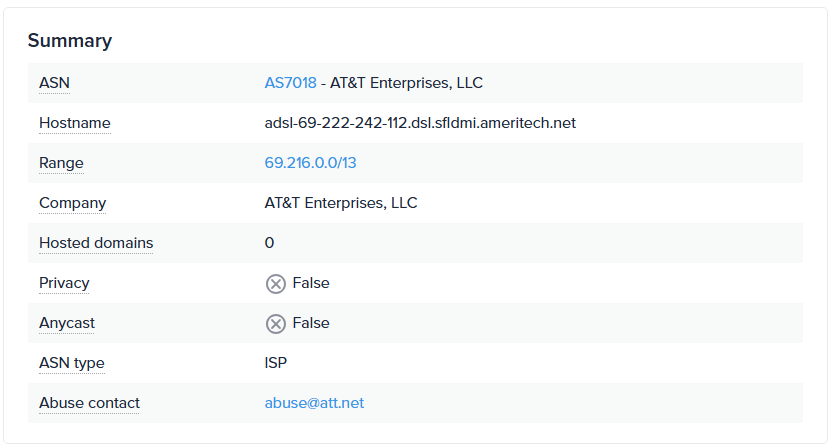Click the Anycast label
The height and width of the screenshot is (447, 832).
(67, 323)
